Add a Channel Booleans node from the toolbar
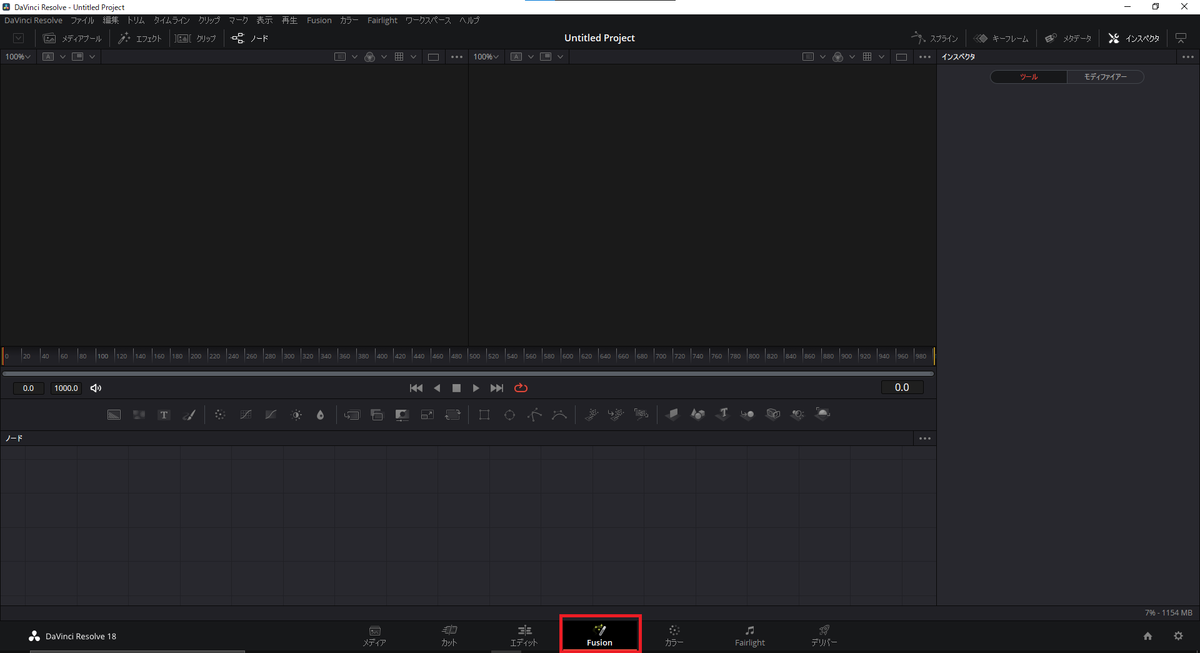 click(x=377, y=414)
